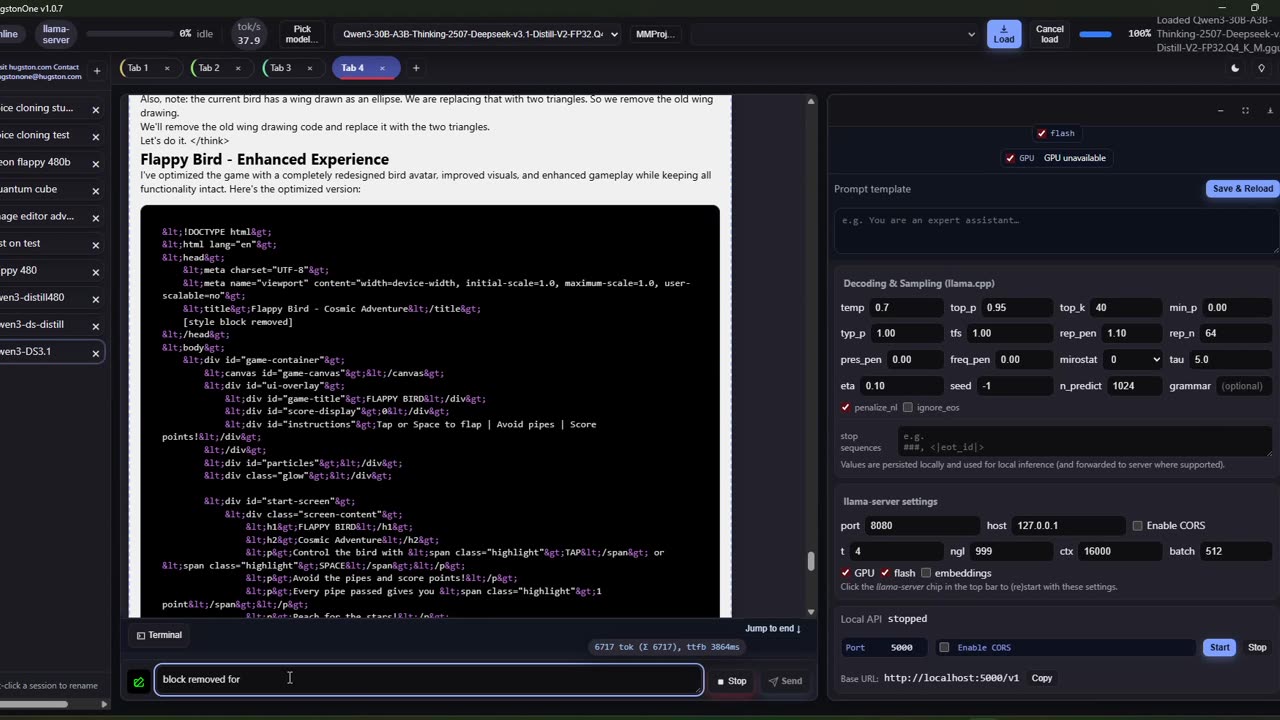Click Save & Reload button
The width and height of the screenshot is (1280, 720).
tap(1243, 189)
